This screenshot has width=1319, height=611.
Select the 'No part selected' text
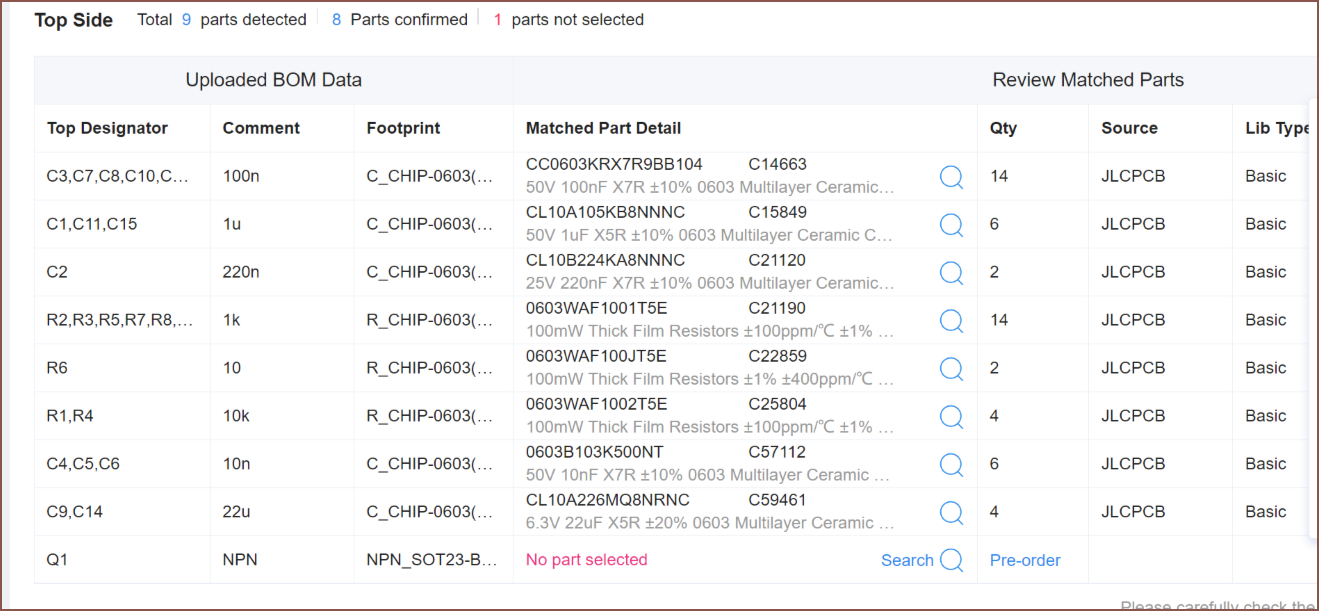point(586,560)
